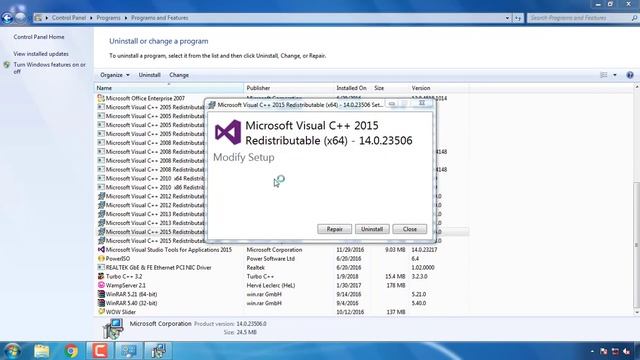Click Control Panel in address breadcrumb
640x360 pixels.
69,18
